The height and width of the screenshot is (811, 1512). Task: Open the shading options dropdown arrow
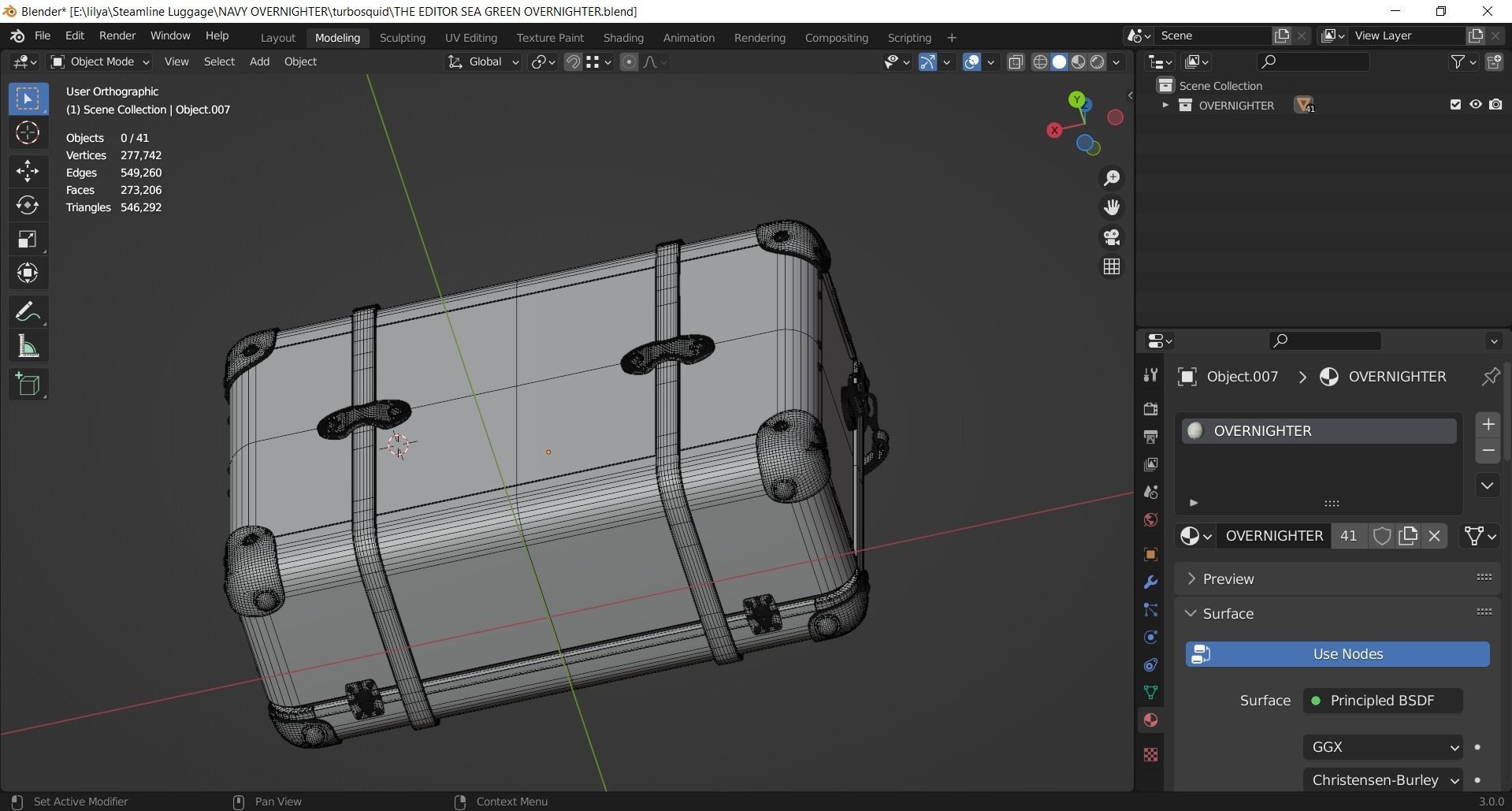click(x=1116, y=61)
